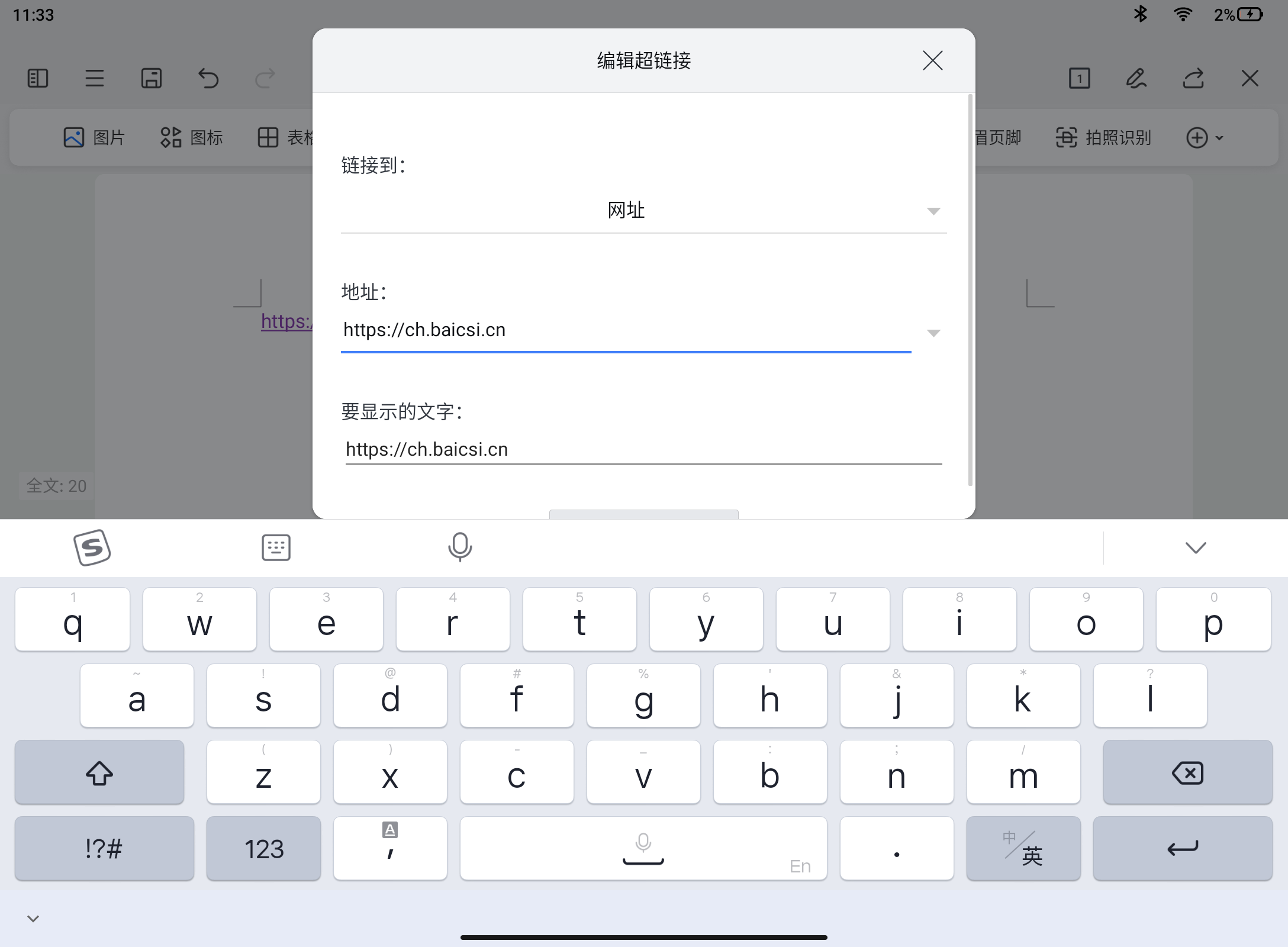Click the page number 1 button

[x=1079, y=78]
